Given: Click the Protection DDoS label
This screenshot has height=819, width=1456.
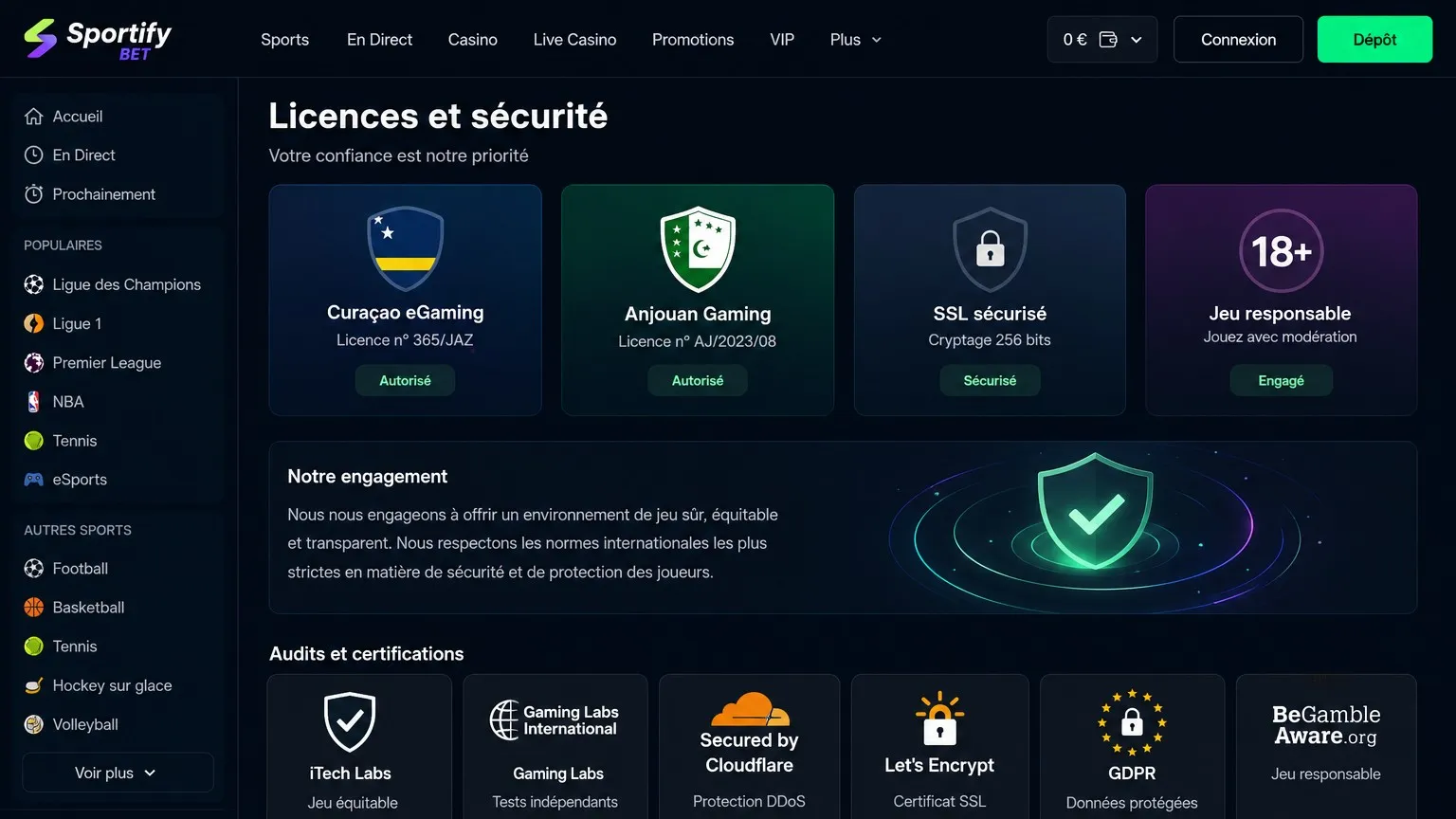Looking at the screenshot, I should coord(749,802).
